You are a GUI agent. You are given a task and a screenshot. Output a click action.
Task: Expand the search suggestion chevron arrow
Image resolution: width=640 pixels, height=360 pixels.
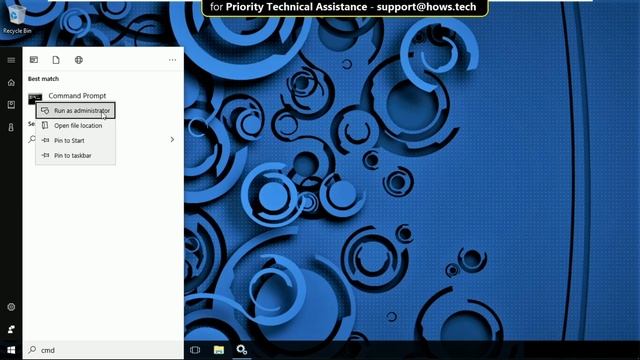pos(172,140)
